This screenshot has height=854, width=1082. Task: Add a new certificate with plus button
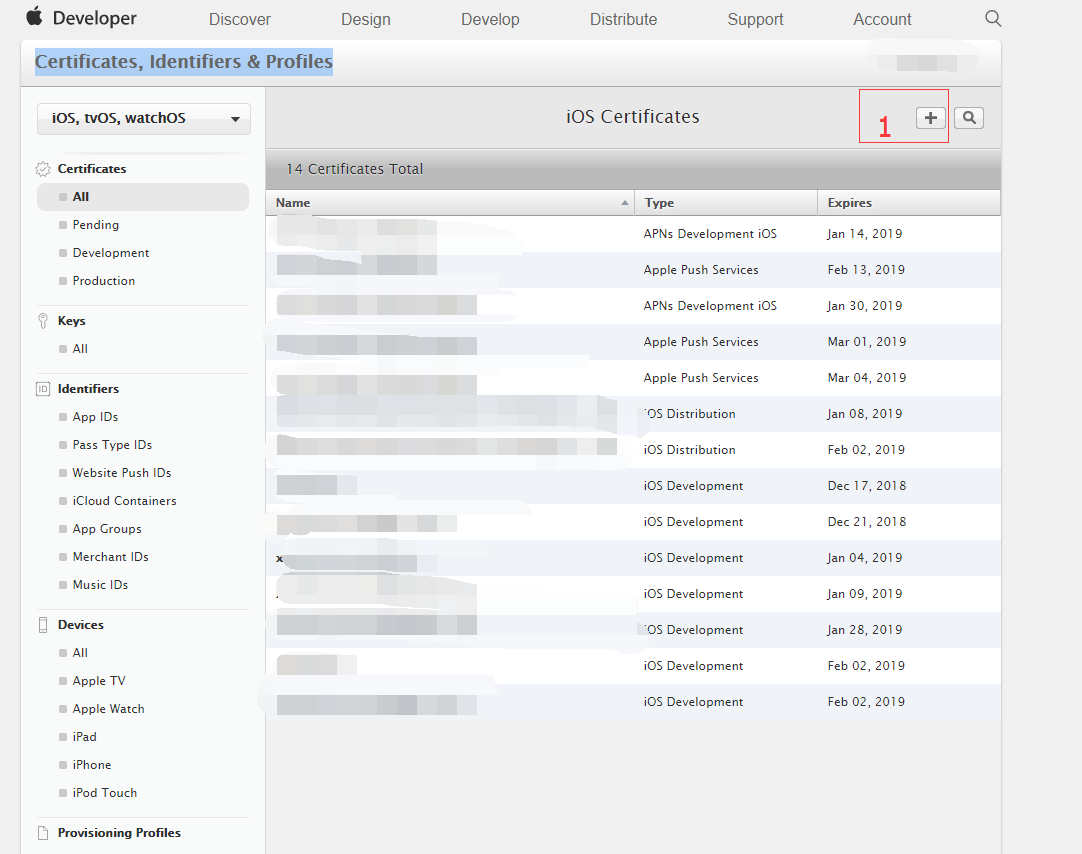930,118
